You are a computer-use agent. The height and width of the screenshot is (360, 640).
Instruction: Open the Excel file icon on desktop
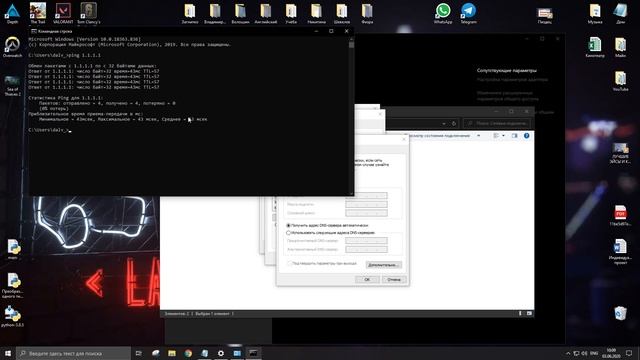tap(595, 47)
